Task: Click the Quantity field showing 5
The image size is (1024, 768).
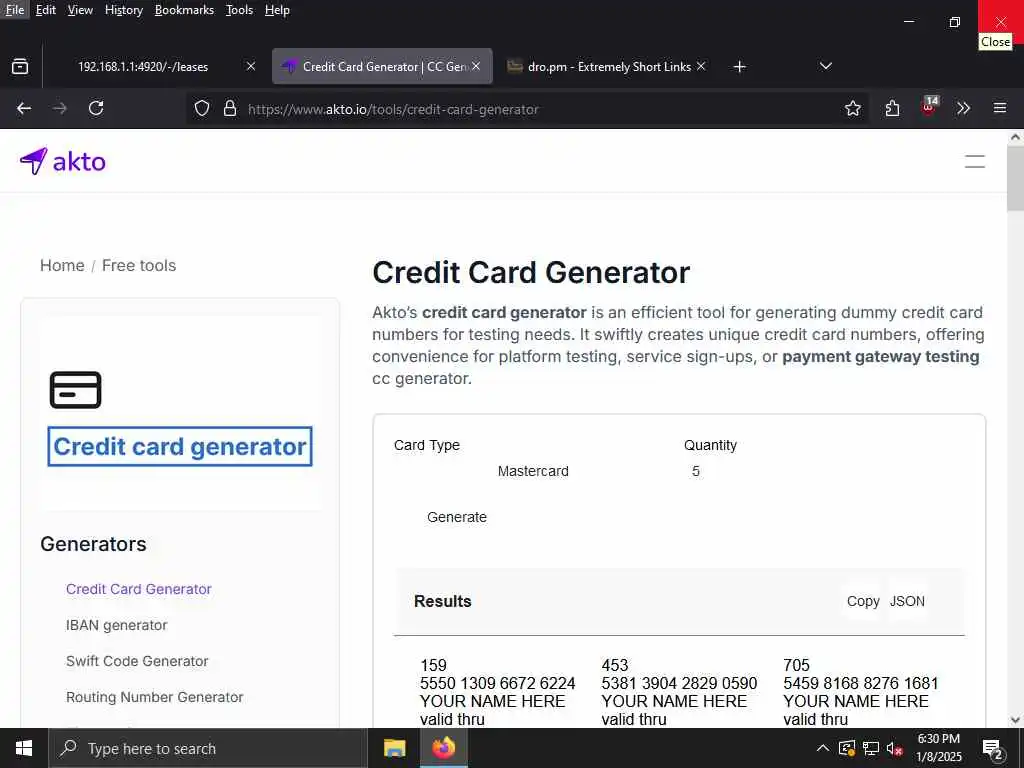Action: pyautogui.click(x=824, y=471)
